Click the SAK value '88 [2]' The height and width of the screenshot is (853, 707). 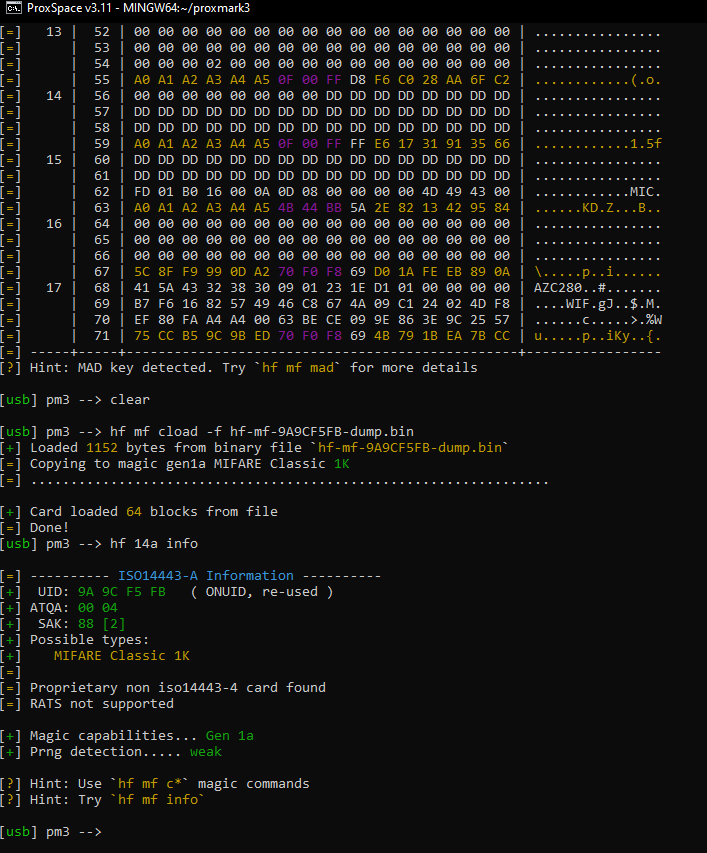pyautogui.click(x=102, y=624)
